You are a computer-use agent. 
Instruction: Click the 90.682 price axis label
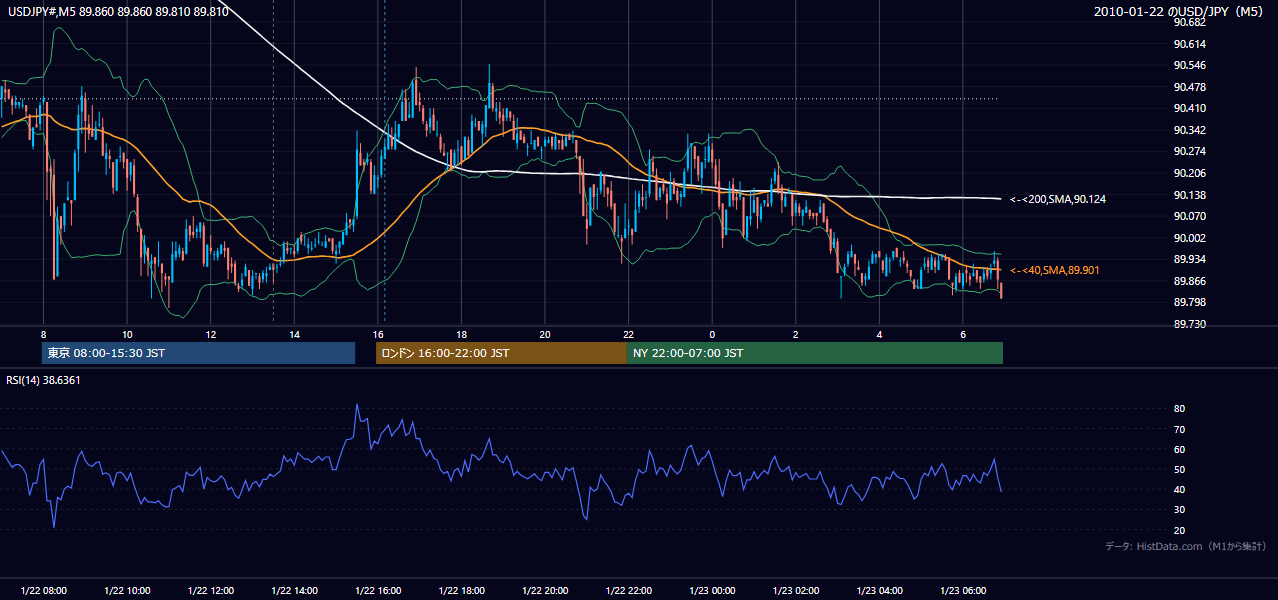pyautogui.click(x=1189, y=22)
